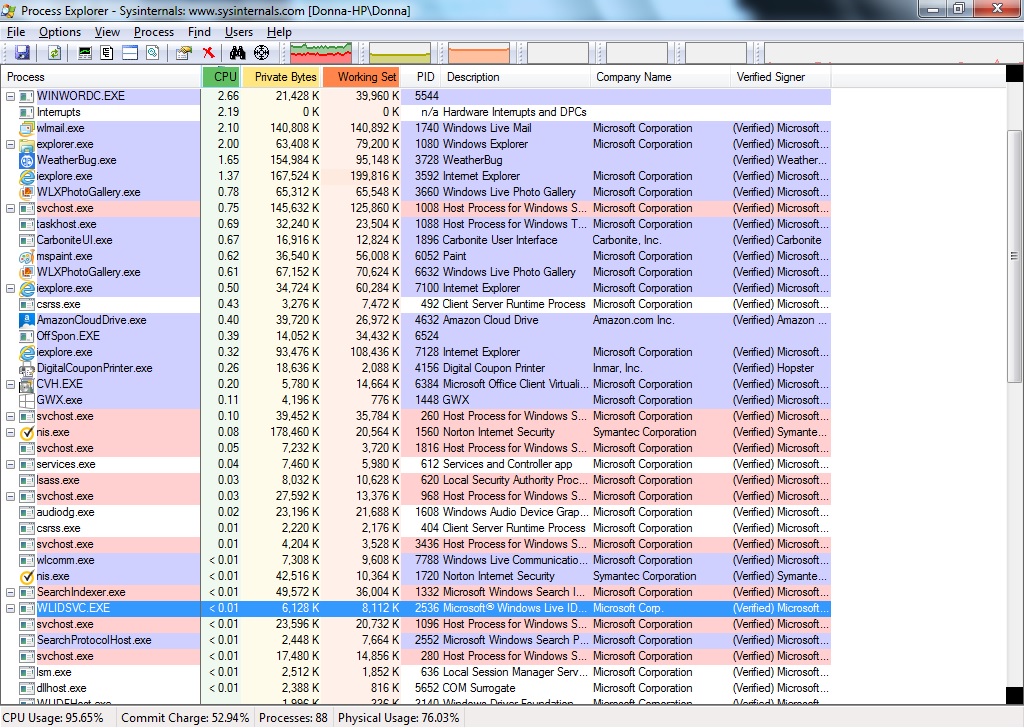Select the wlcomm.exe process row
The width and height of the screenshot is (1024, 728).
[416, 560]
